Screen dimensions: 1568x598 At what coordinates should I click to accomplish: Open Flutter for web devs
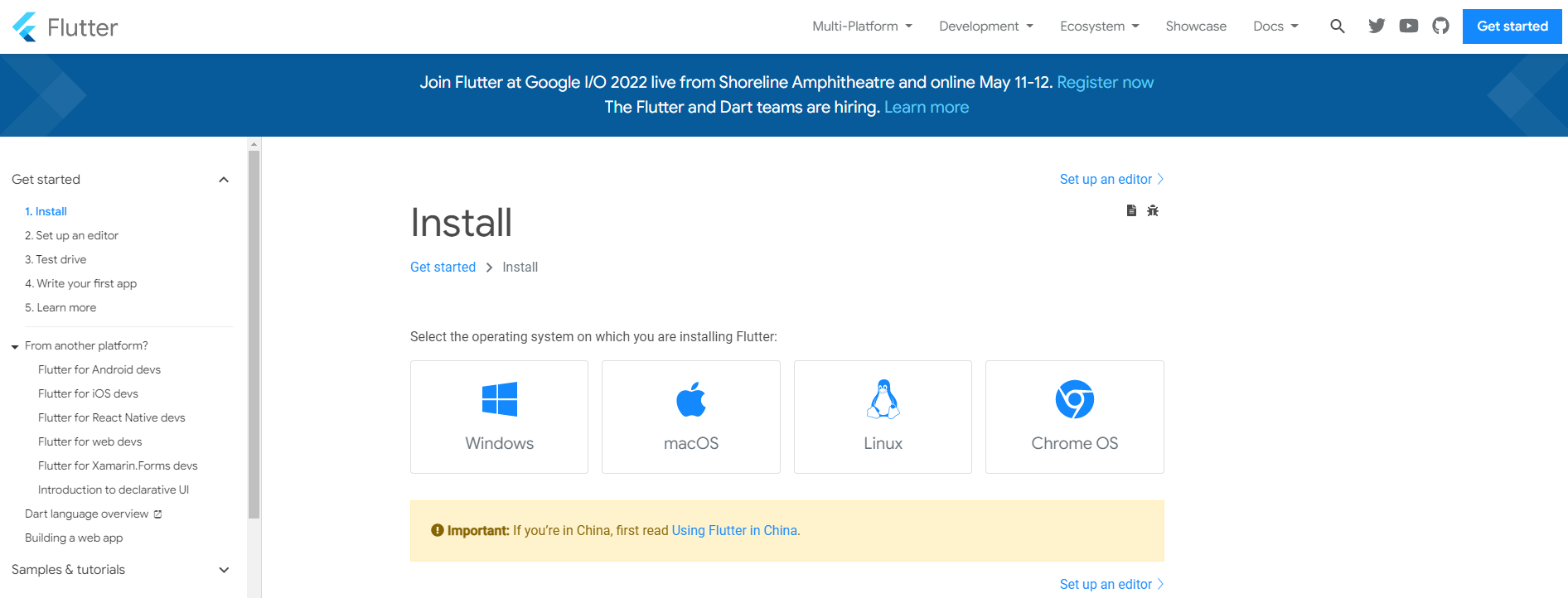coord(90,441)
